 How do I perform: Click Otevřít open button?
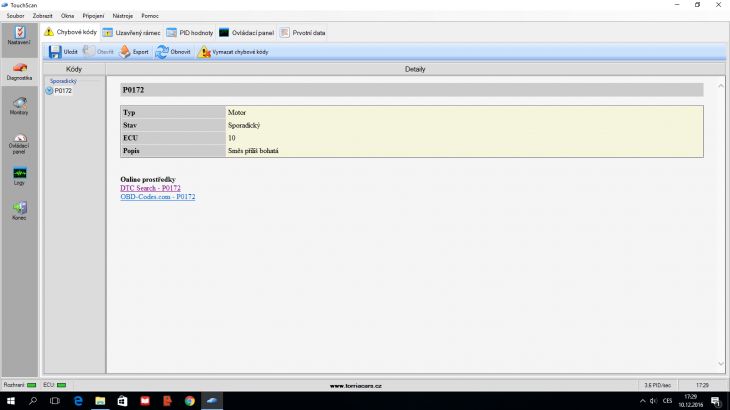pos(98,52)
